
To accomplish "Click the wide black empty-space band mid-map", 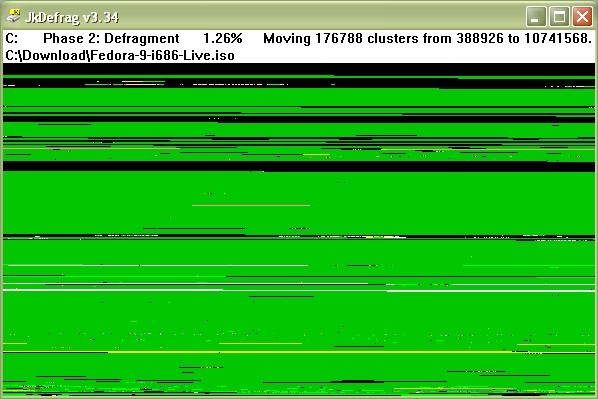I will [x=299, y=166].
